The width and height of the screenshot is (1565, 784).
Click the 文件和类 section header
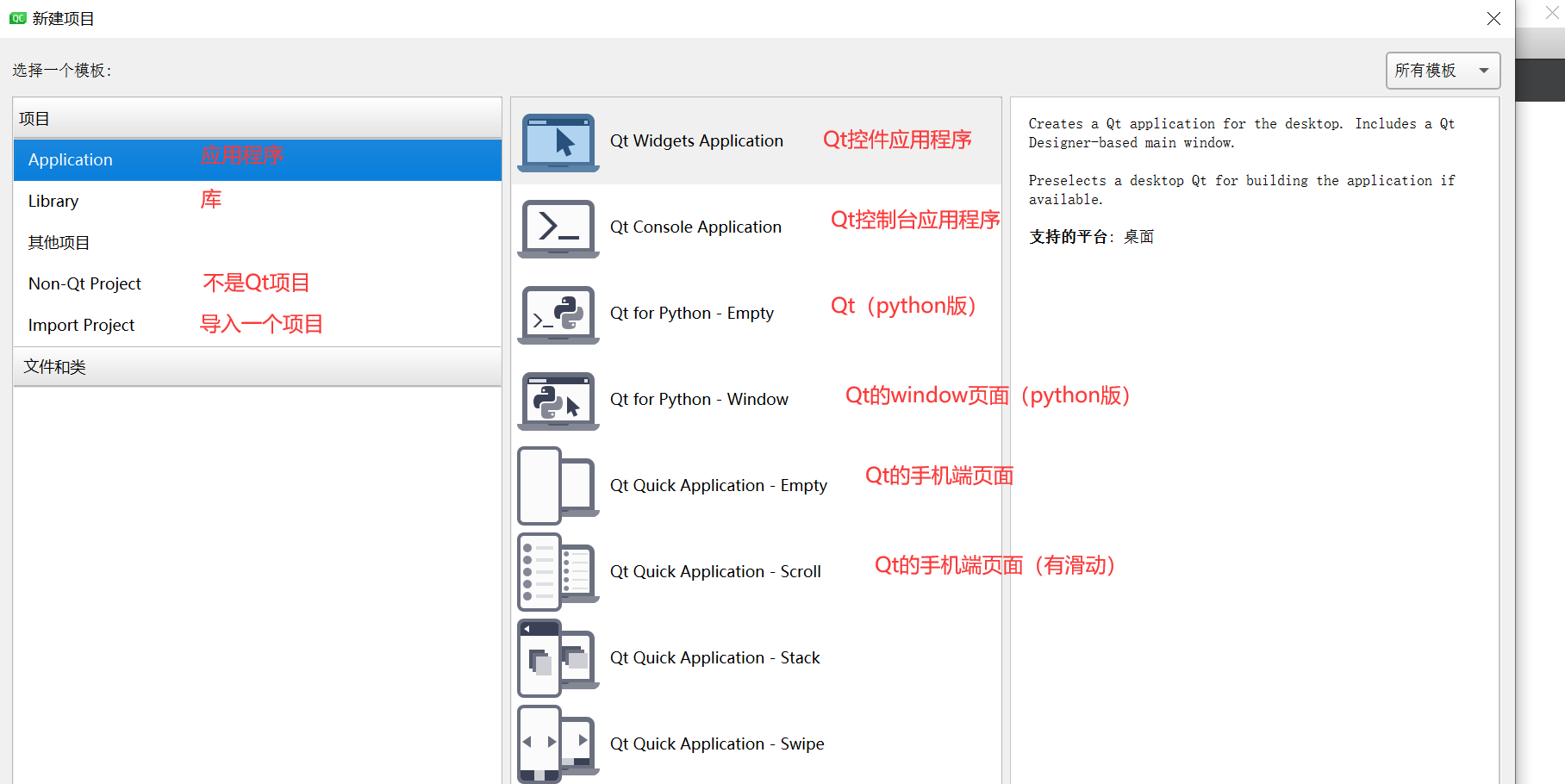point(257,367)
